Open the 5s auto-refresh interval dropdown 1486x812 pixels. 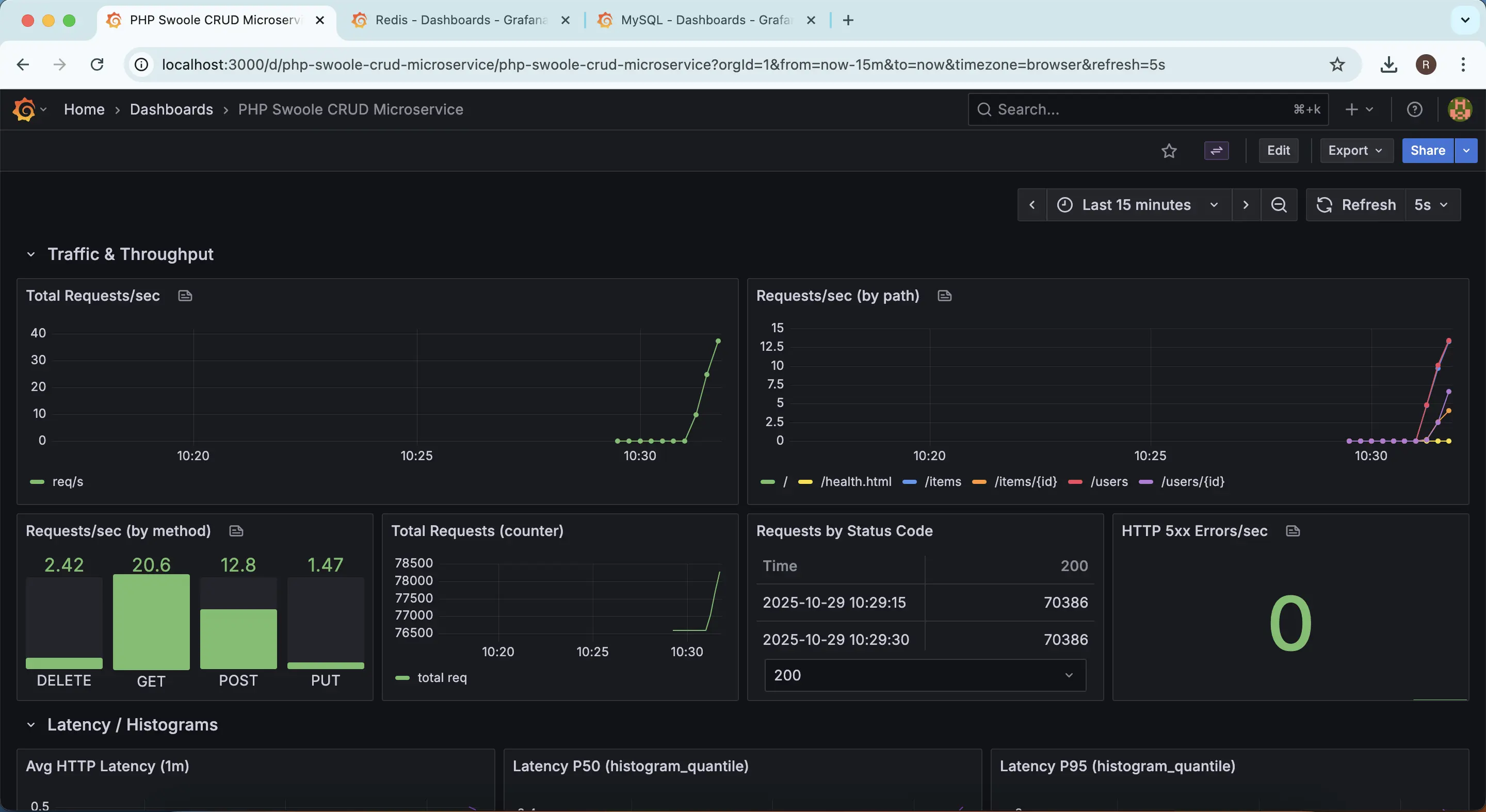1432,205
